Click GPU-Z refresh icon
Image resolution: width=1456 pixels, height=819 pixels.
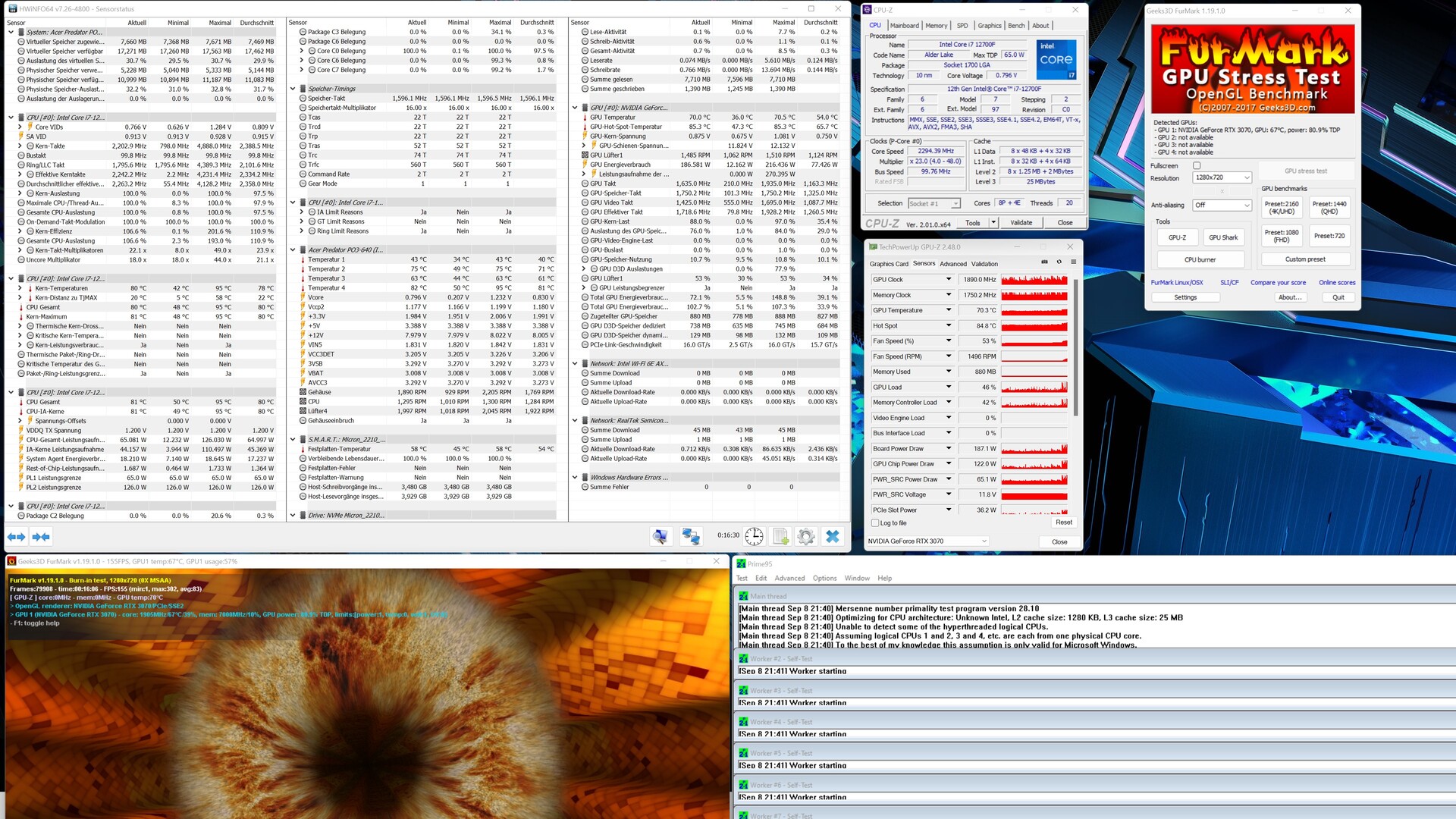1059,262
